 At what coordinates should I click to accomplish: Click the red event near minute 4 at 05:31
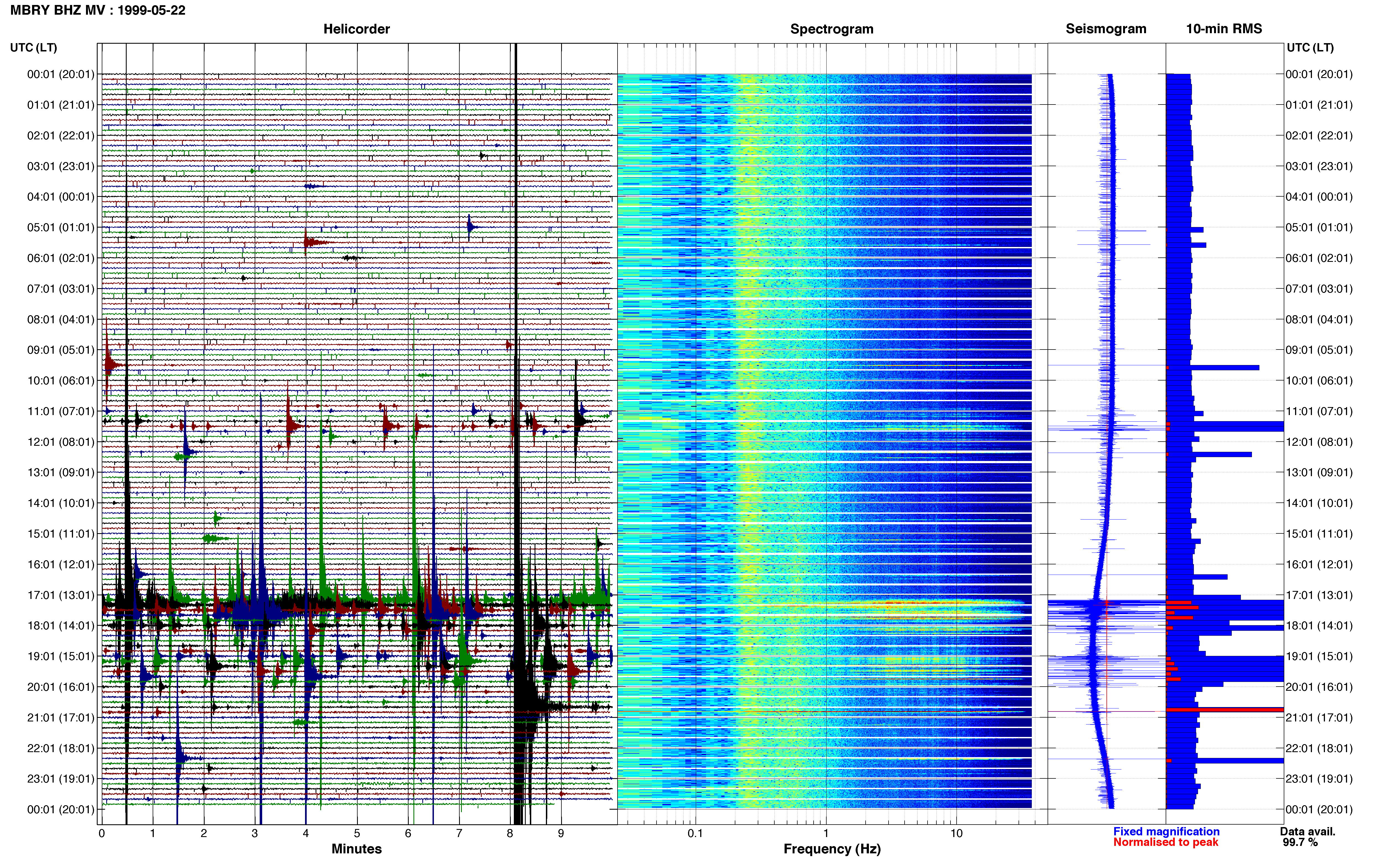pos(313,243)
